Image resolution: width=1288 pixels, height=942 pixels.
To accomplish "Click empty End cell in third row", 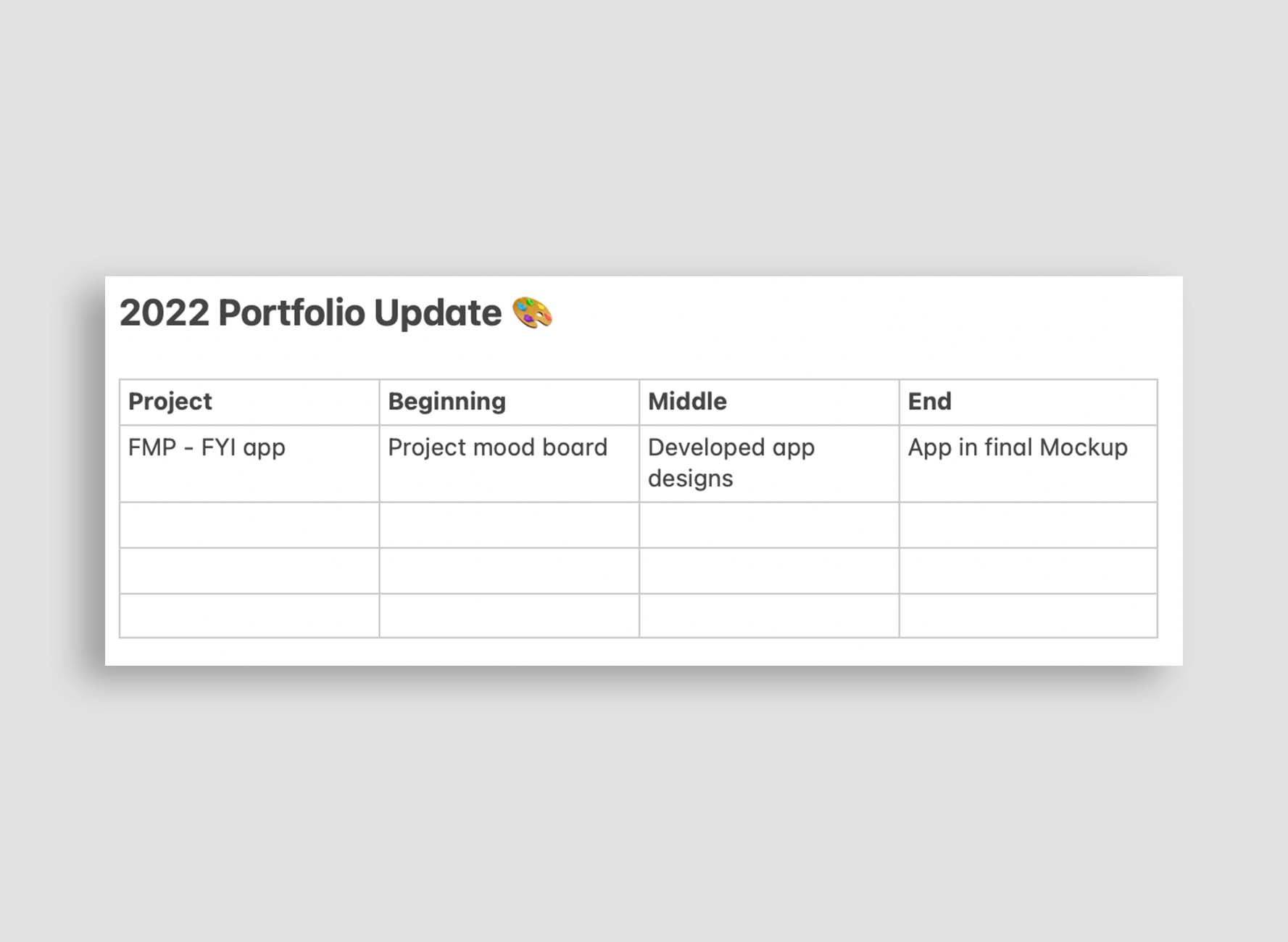I will click(1029, 525).
